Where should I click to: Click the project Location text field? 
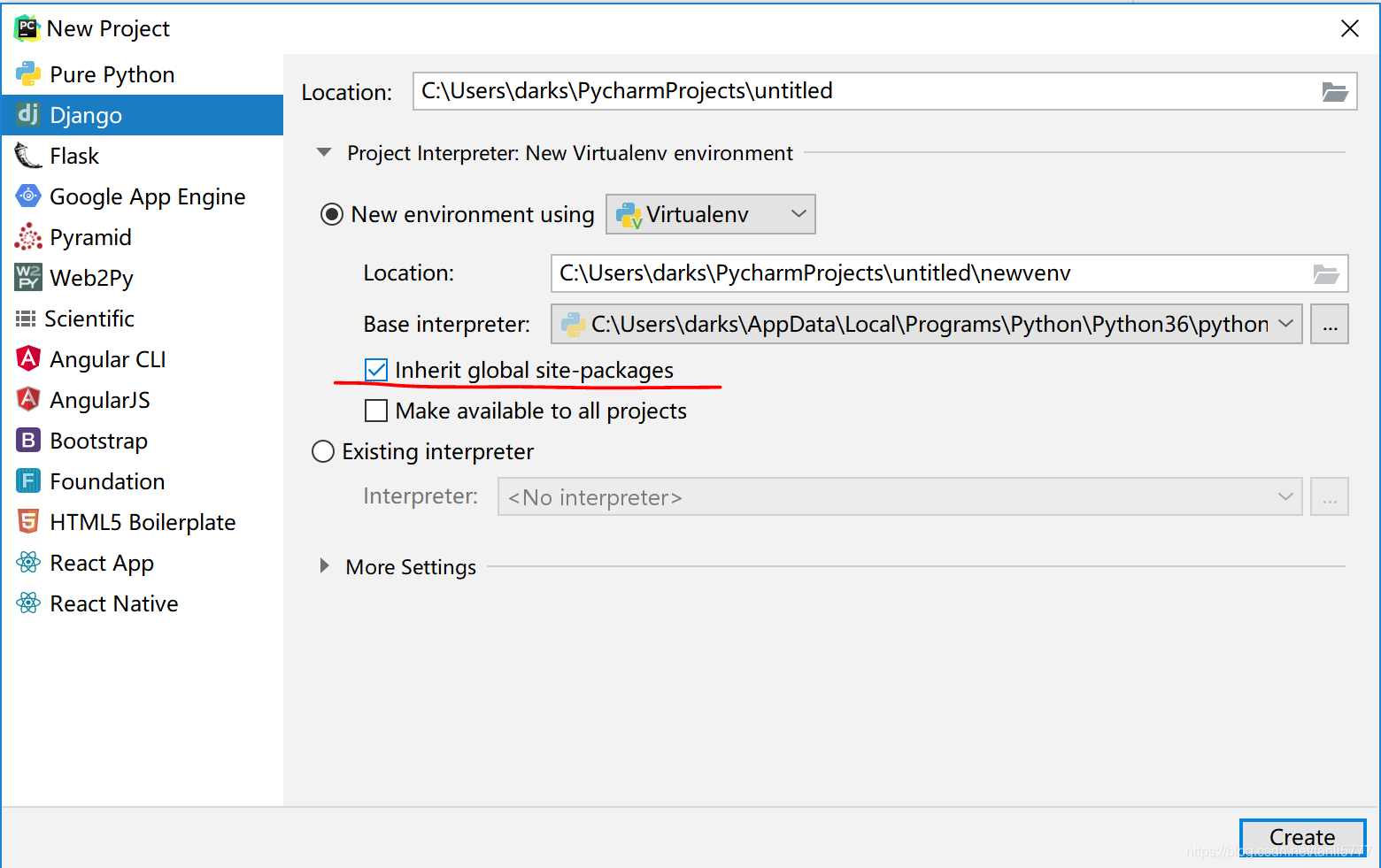click(x=885, y=91)
